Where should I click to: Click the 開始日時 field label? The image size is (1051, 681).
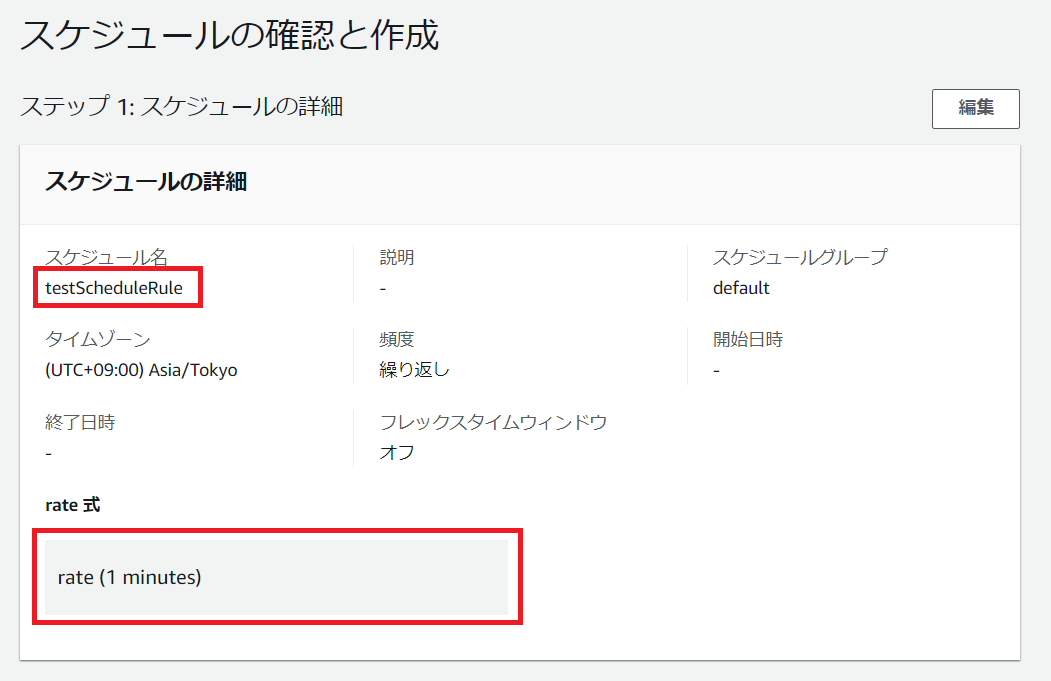[748, 340]
